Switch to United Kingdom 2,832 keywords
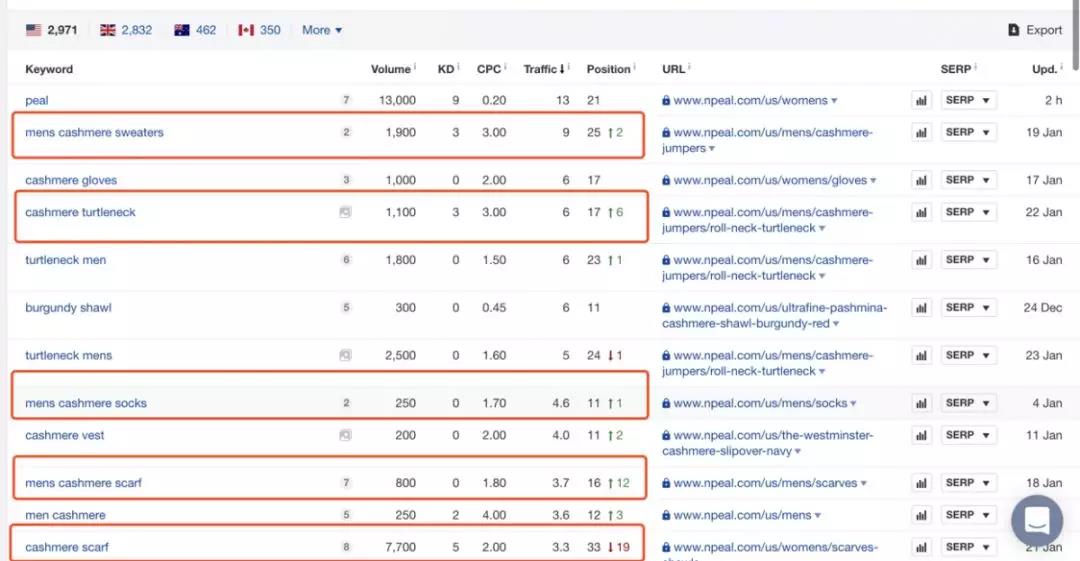The width and height of the screenshot is (1080, 561). pyautogui.click(x=126, y=30)
